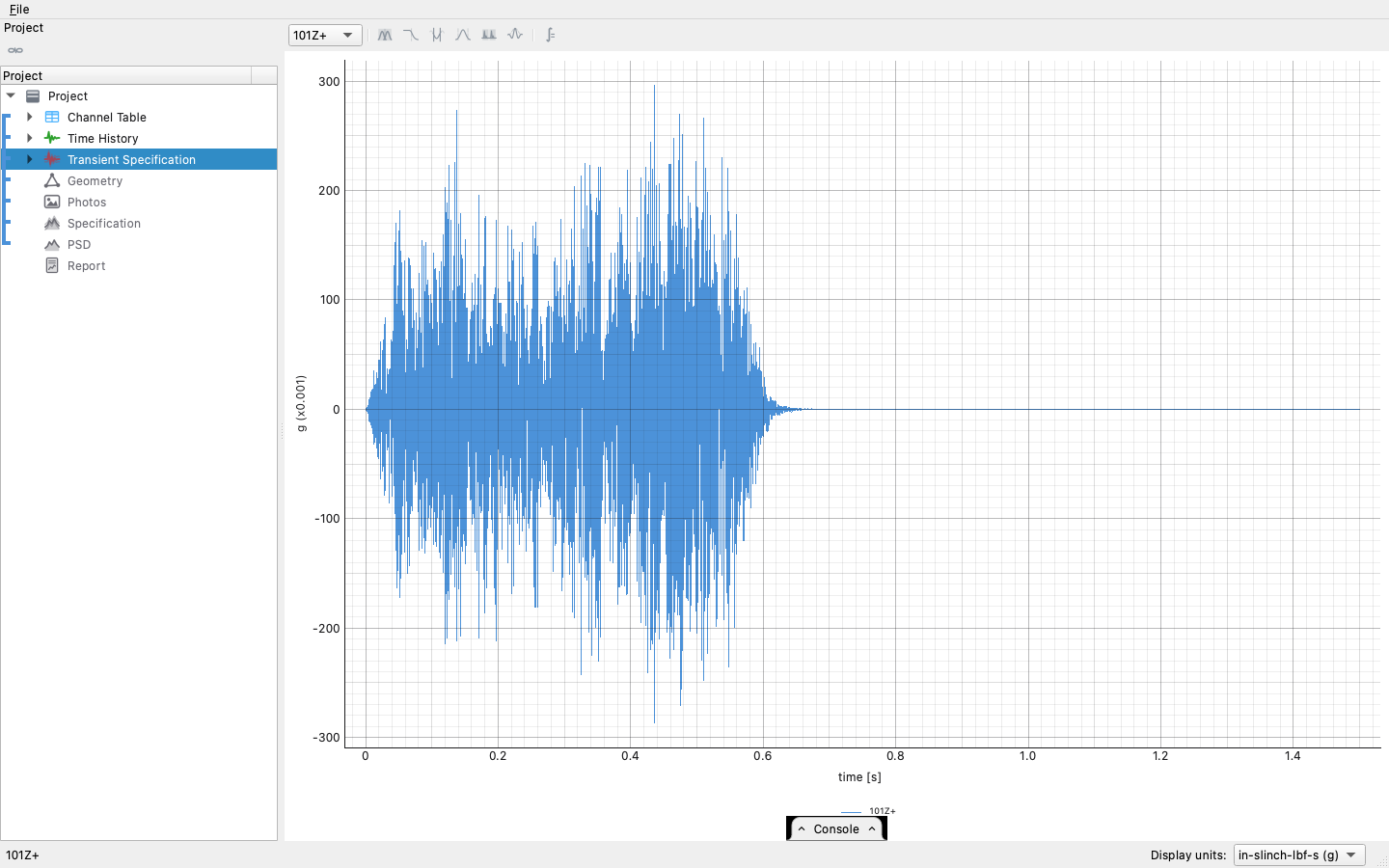Image resolution: width=1389 pixels, height=868 pixels.
Task: Click the Specification mountain icon in tree
Action: pyautogui.click(x=52, y=223)
